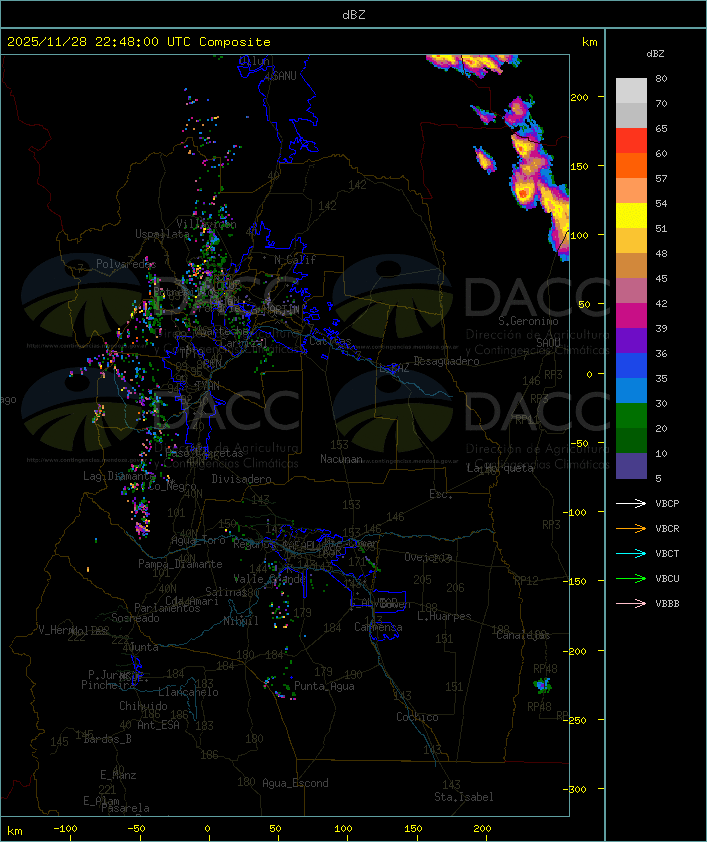Select the blue 35-36 dBZ swatch
Image resolution: width=707 pixels, height=842 pixels.
coord(631,366)
